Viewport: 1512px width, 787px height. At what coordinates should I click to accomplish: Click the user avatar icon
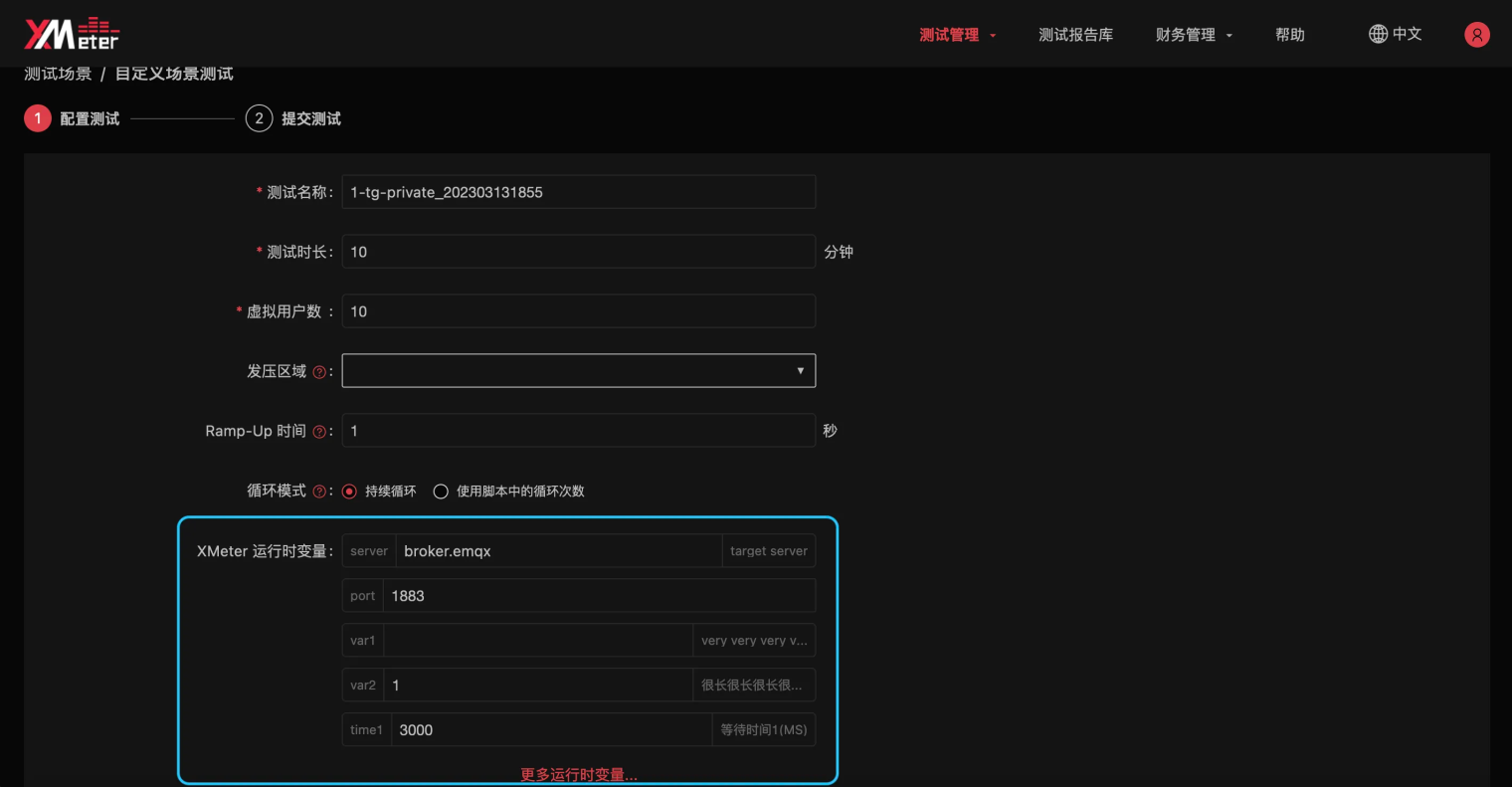pos(1477,34)
